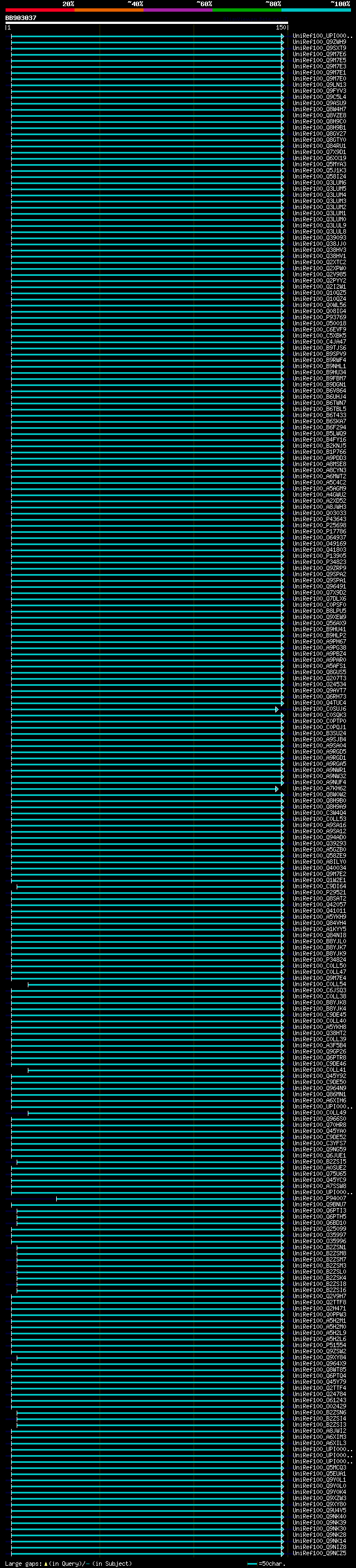Screen dimensions: 356x1568
Task: Select label UniRef100_C0LL53
Action: point(319,819)
